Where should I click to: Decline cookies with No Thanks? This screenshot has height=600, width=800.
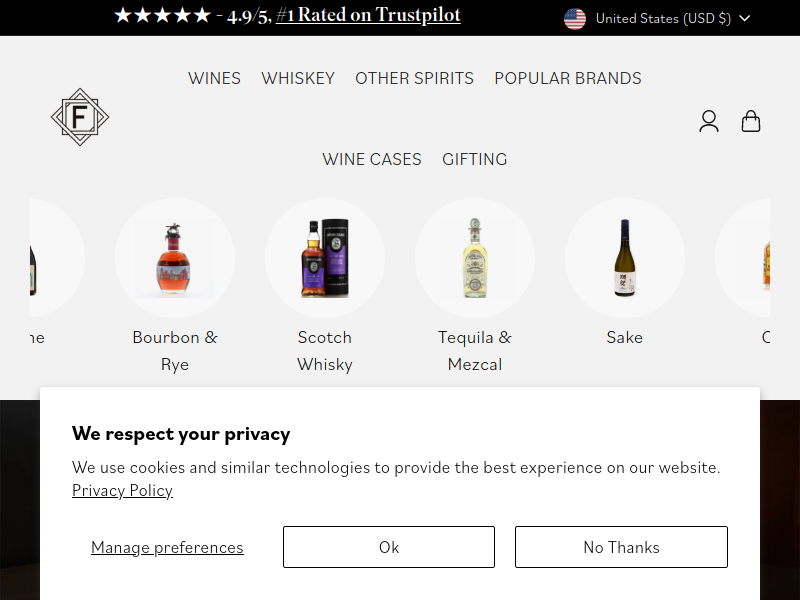[x=621, y=547]
